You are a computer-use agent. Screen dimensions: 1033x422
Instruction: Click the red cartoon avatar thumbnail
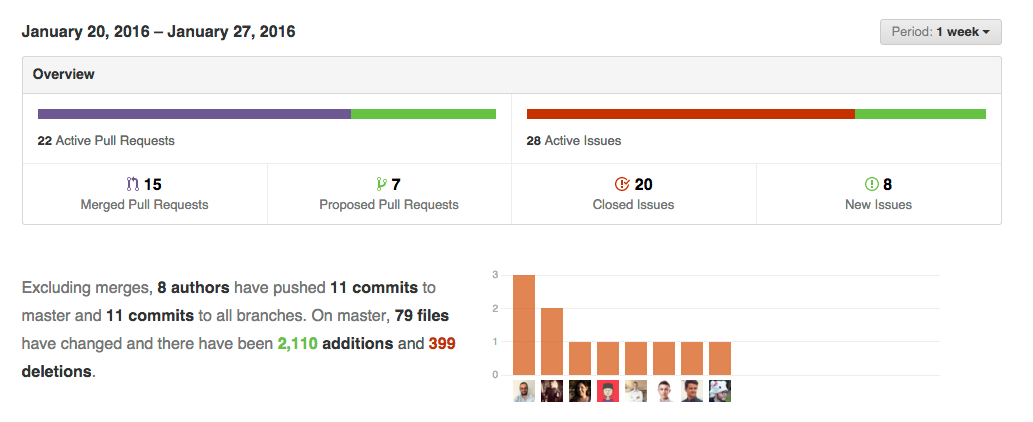tap(608, 391)
